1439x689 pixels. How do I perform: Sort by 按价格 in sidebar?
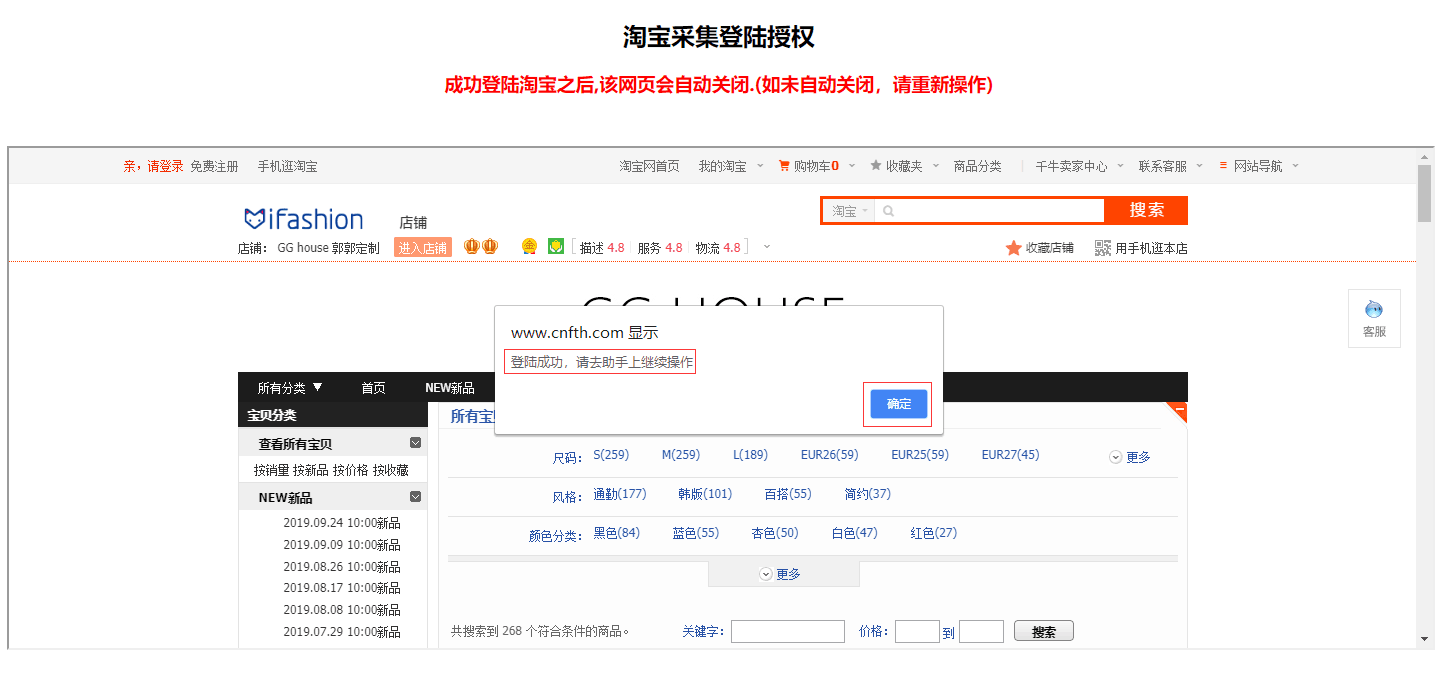pyautogui.click(x=351, y=470)
